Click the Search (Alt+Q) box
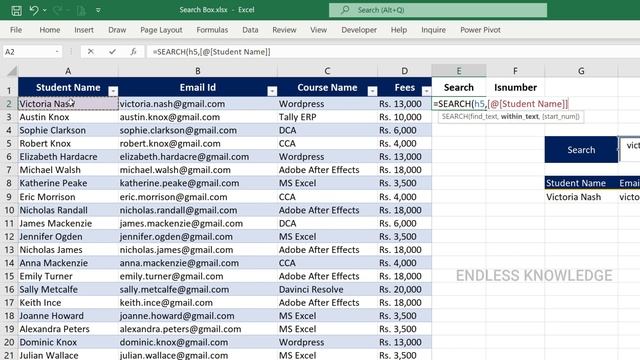 coord(438,10)
